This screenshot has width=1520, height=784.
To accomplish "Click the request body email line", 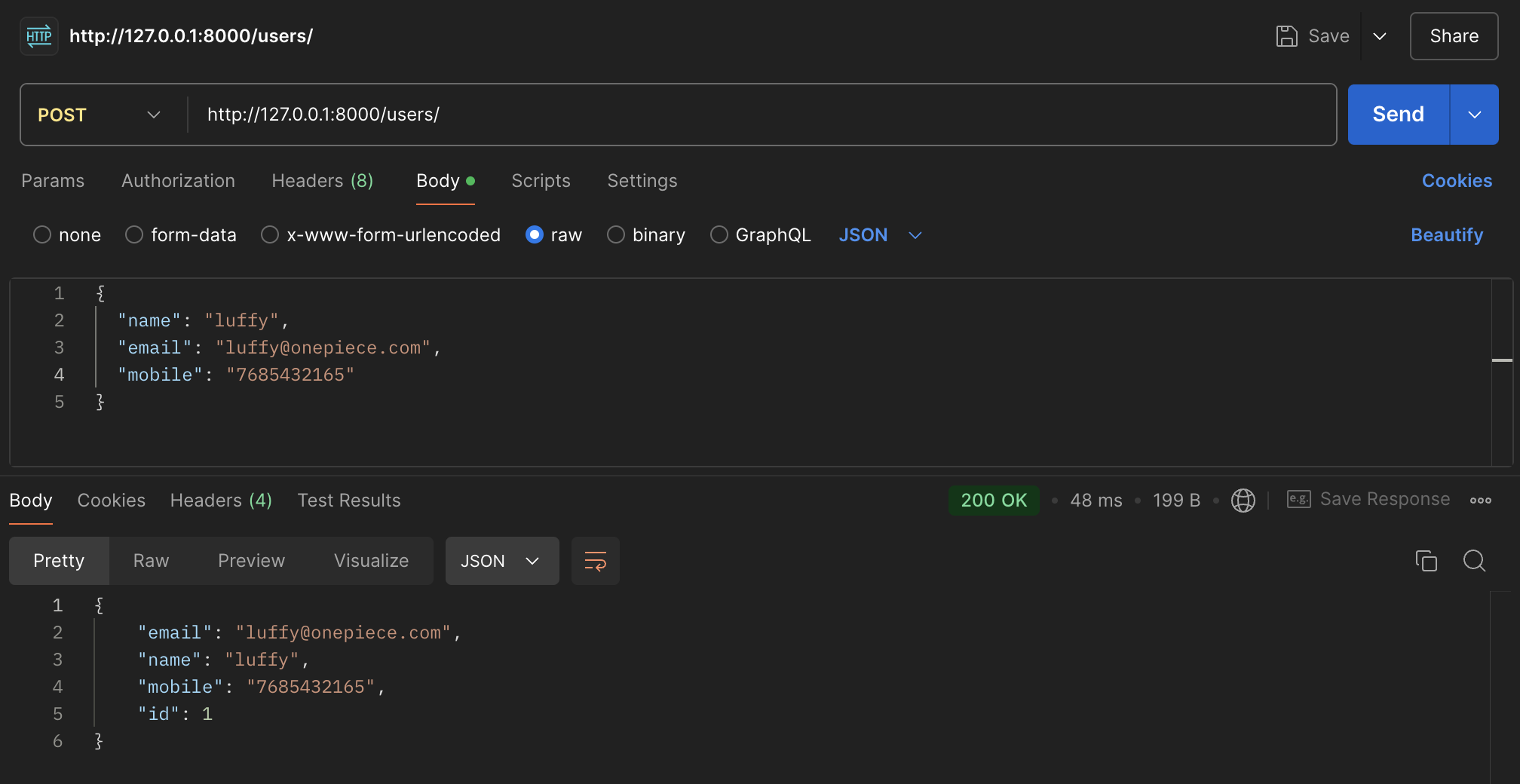I will [x=279, y=348].
